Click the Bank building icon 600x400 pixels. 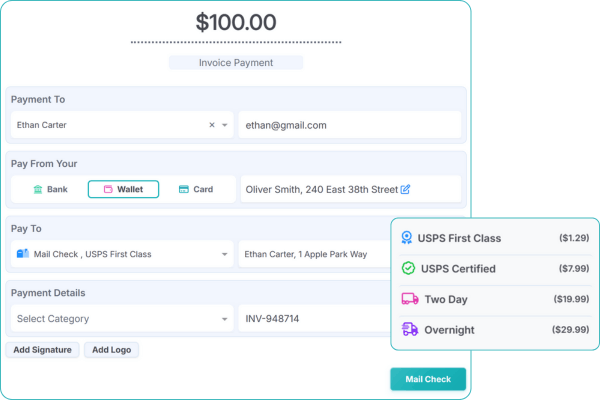37,189
